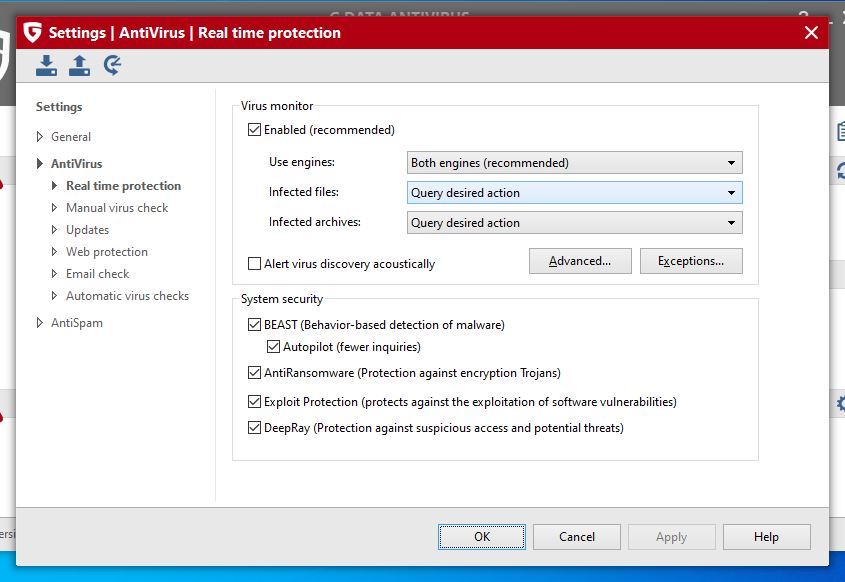
Task: Click the 'Infected files:' label
Action: click(x=303, y=192)
